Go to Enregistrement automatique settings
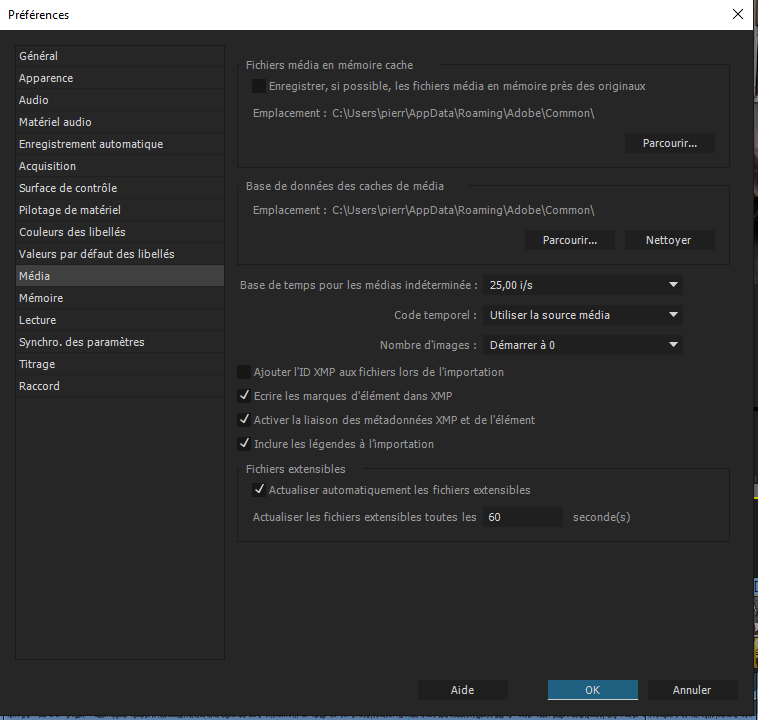Screen dimensions: 758x720 pyautogui.click(x=91, y=144)
